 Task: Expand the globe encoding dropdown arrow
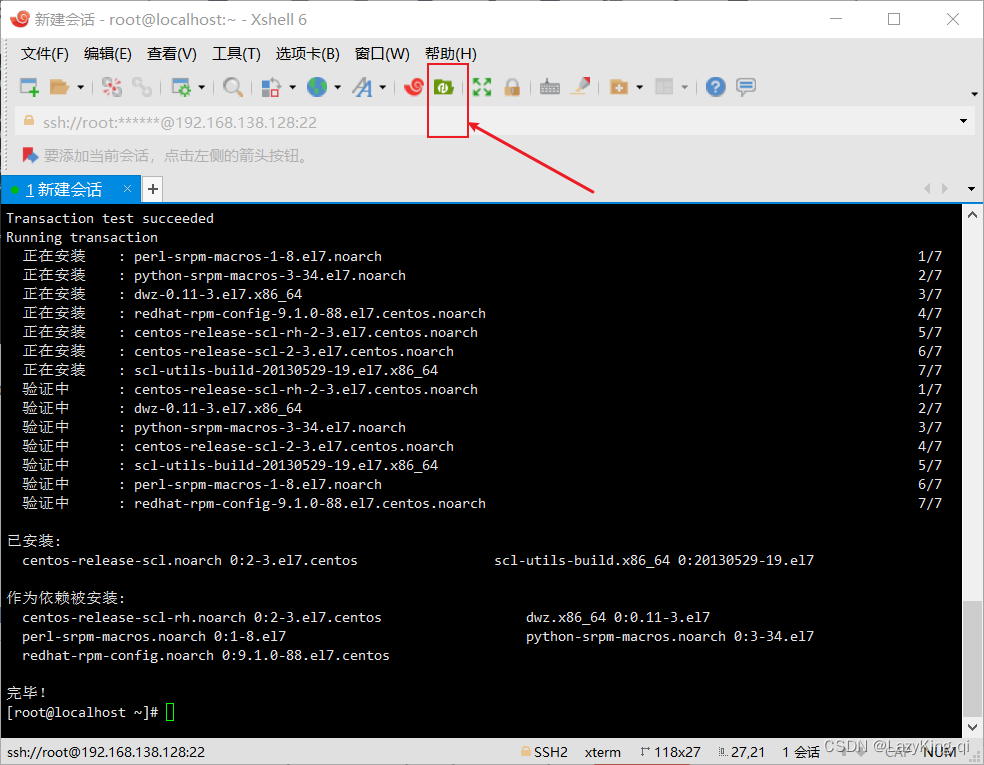point(338,87)
